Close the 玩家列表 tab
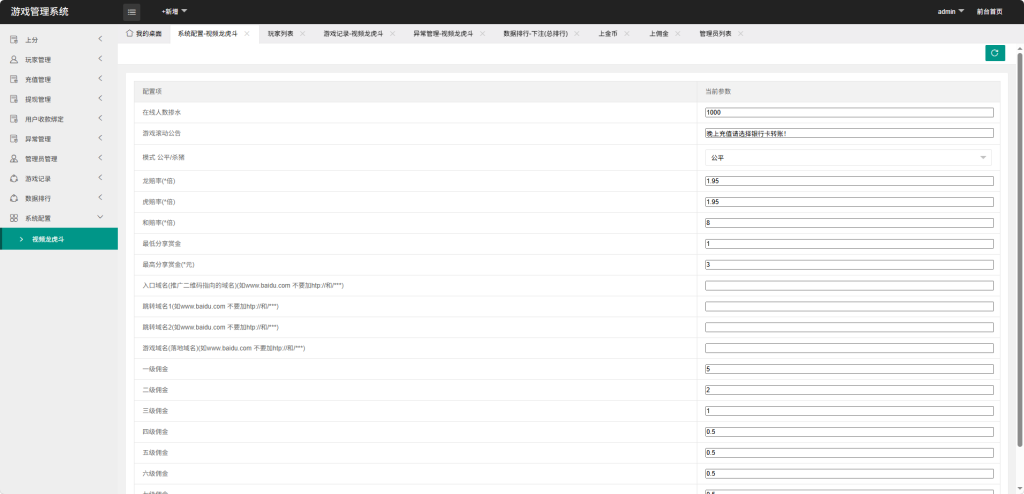1024x494 pixels. click(302, 33)
